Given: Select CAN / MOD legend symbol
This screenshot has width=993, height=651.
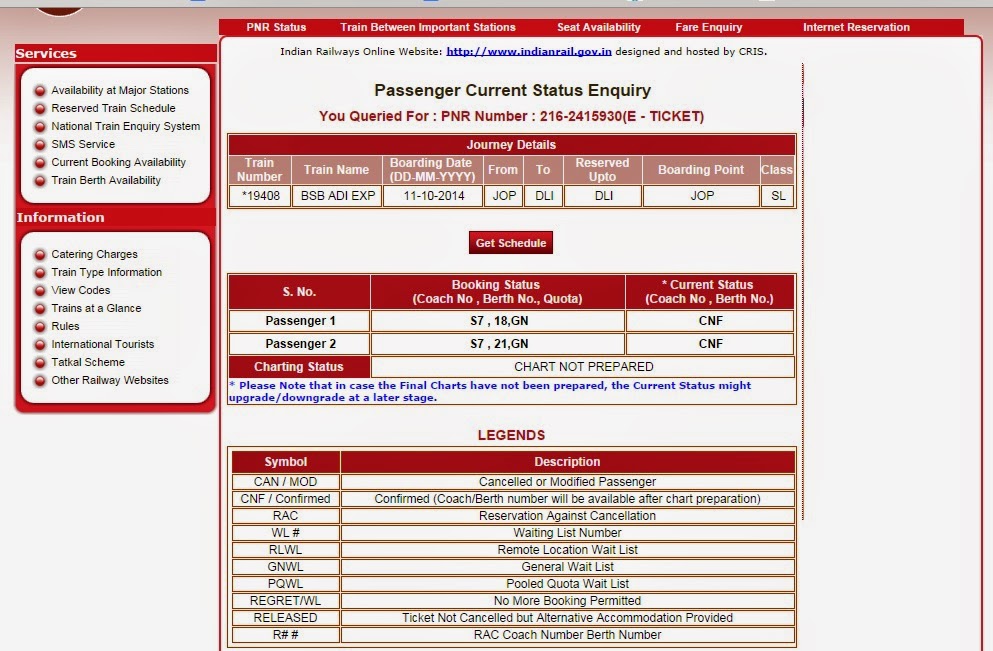Looking at the screenshot, I should 285,481.
